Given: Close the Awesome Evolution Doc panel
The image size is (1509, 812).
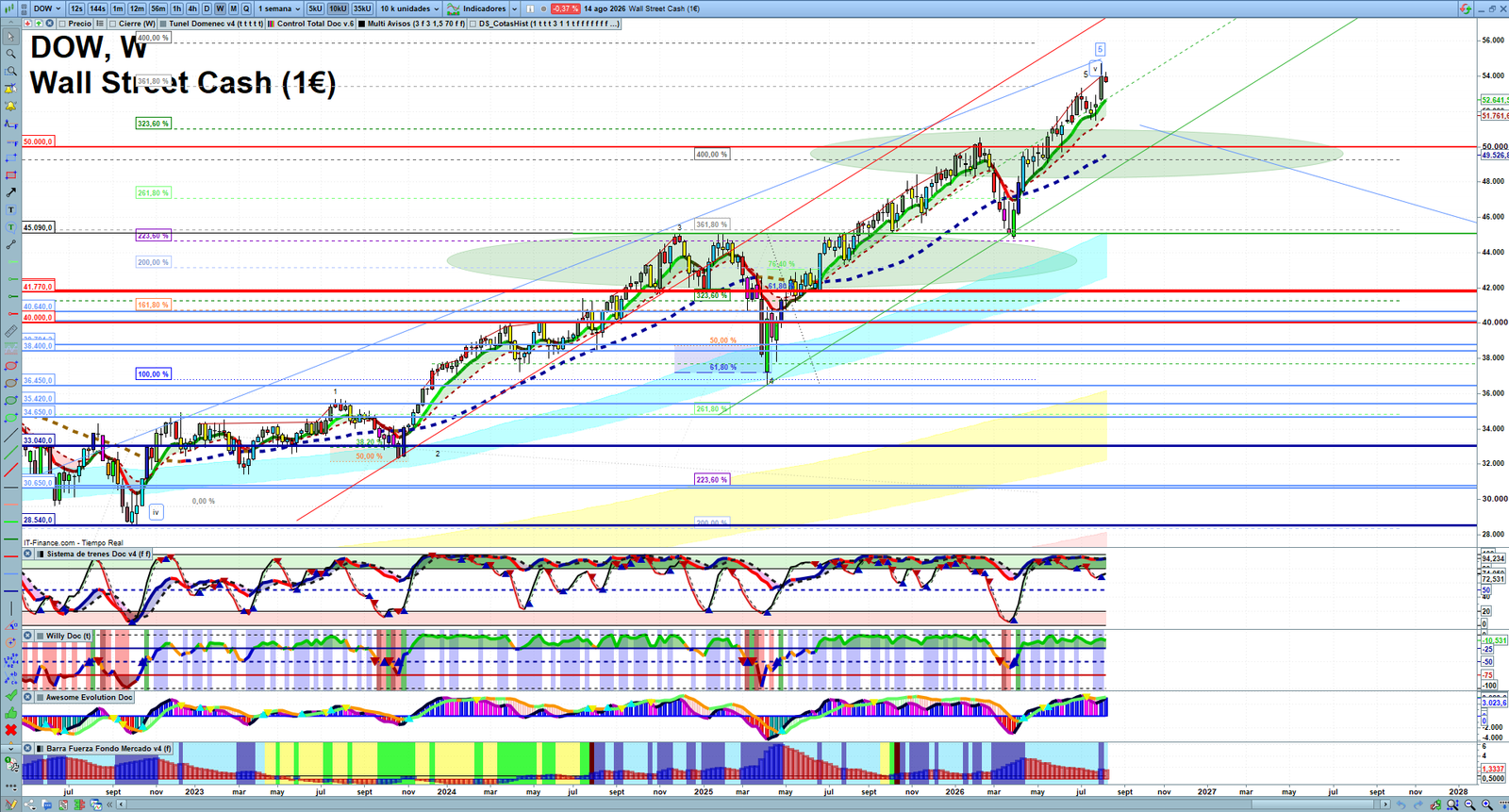Looking at the screenshot, I should click(27, 697).
